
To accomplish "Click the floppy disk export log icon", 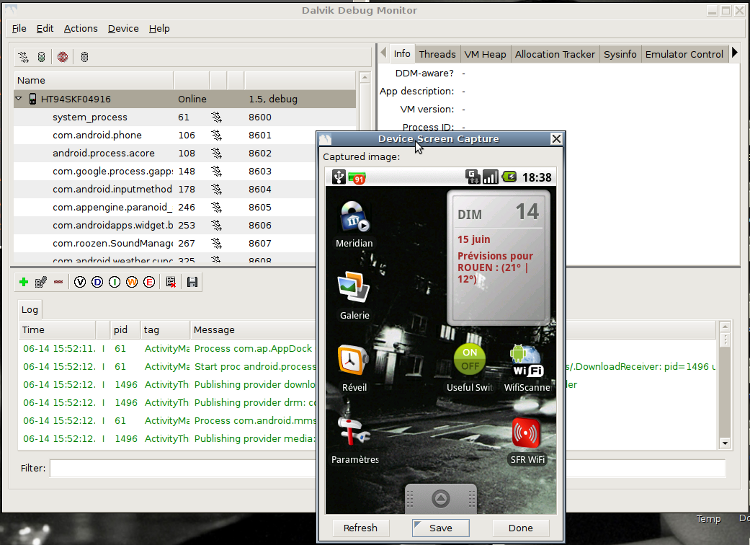I will click(191, 283).
